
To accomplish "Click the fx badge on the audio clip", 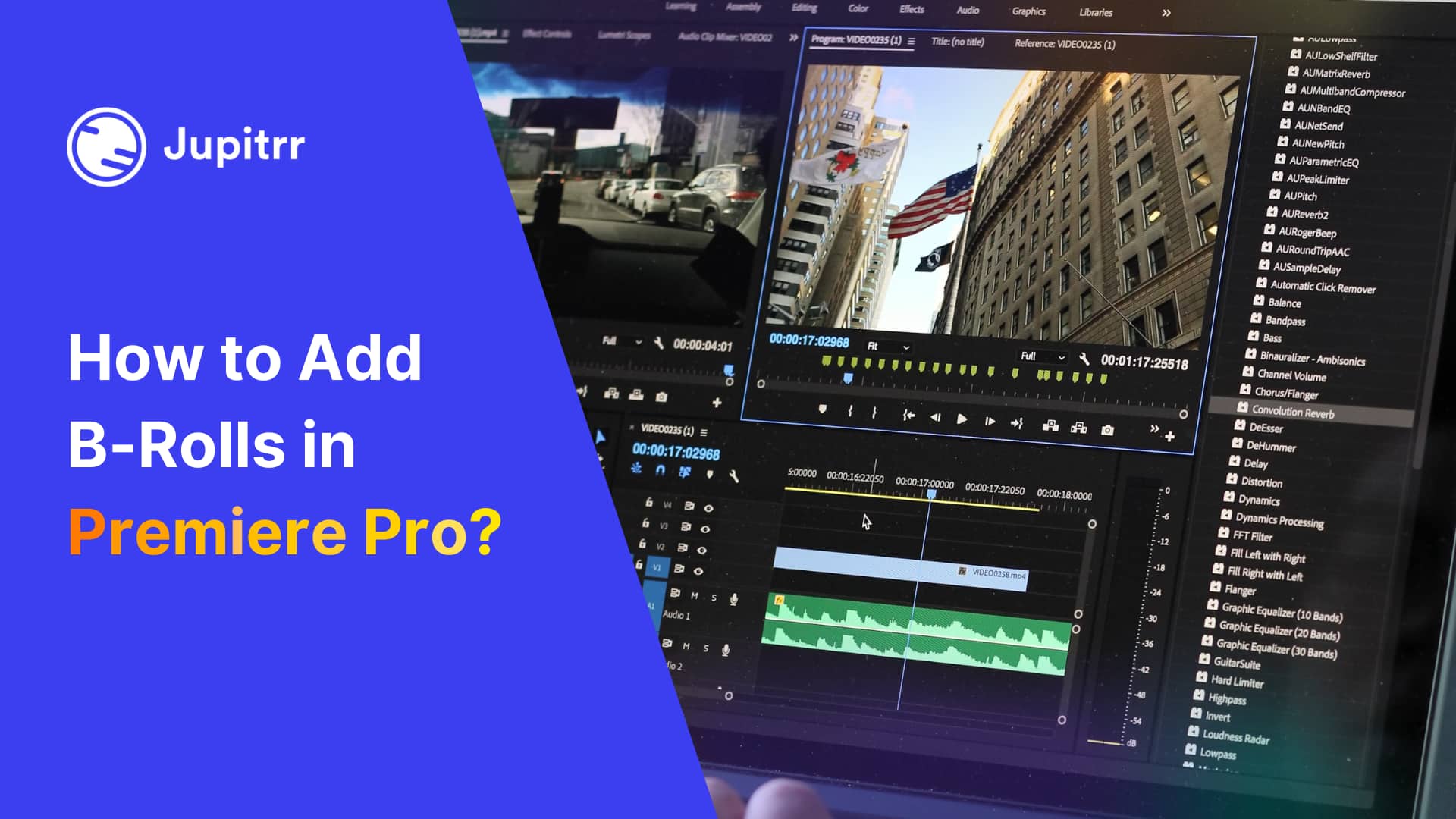I will click(779, 599).
